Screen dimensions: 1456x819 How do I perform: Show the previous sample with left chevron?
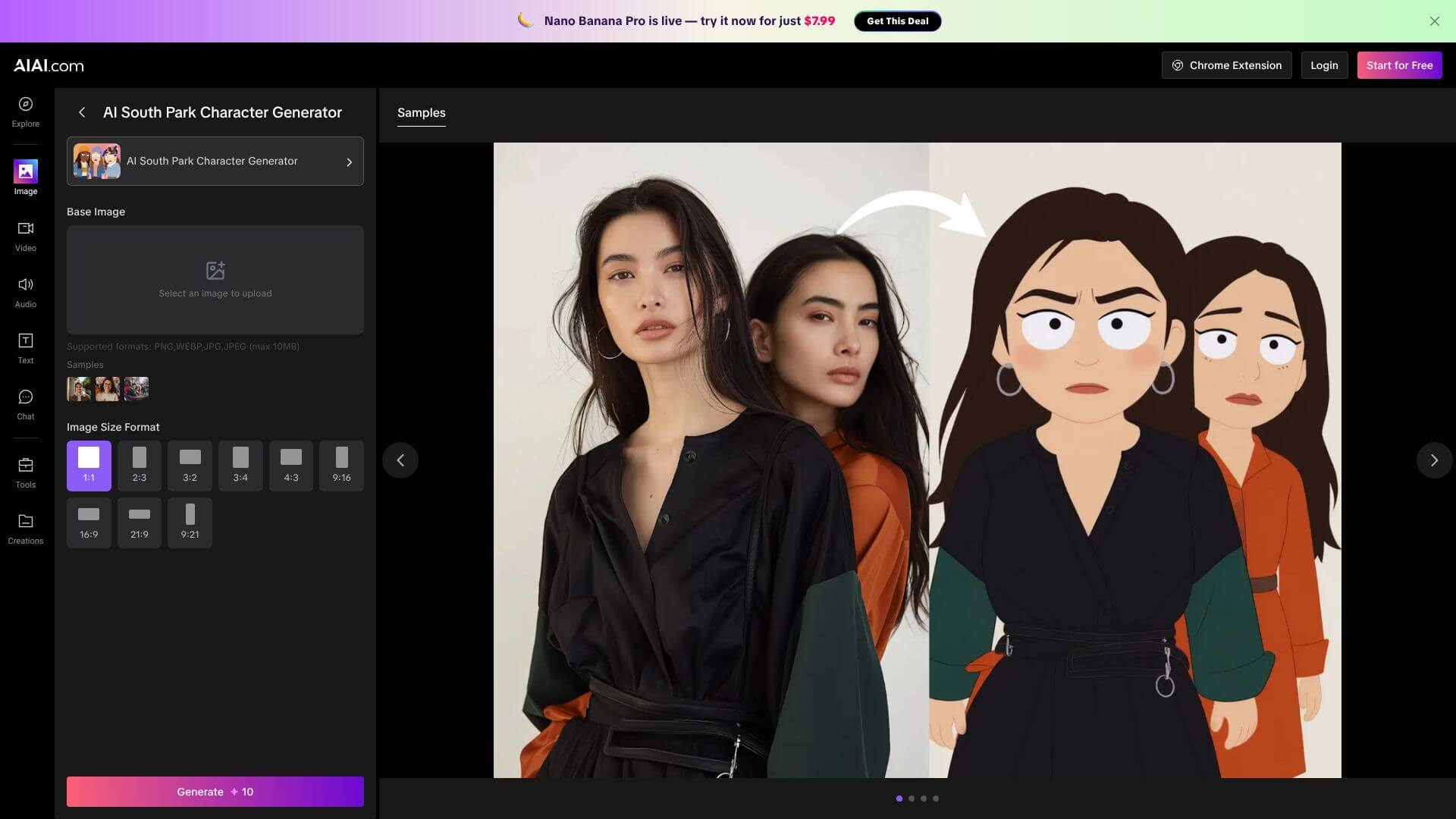[x=400, y=460]
